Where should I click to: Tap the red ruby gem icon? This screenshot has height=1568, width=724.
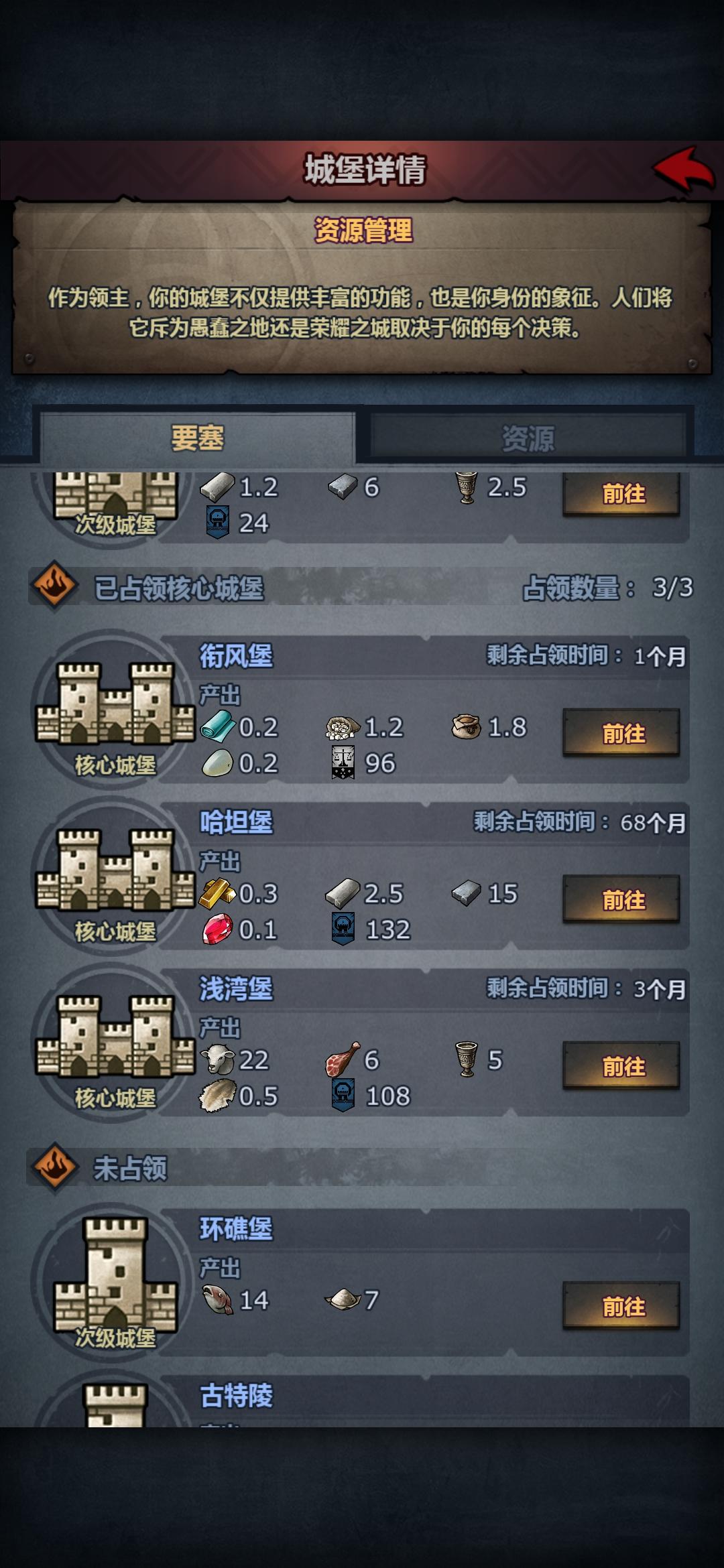coord(218,930)
